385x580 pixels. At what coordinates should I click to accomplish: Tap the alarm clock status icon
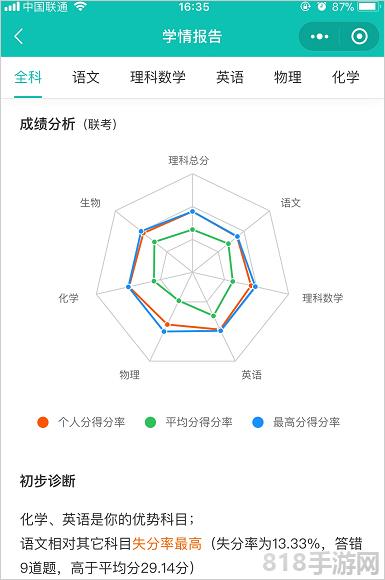[x=322, y=7]
